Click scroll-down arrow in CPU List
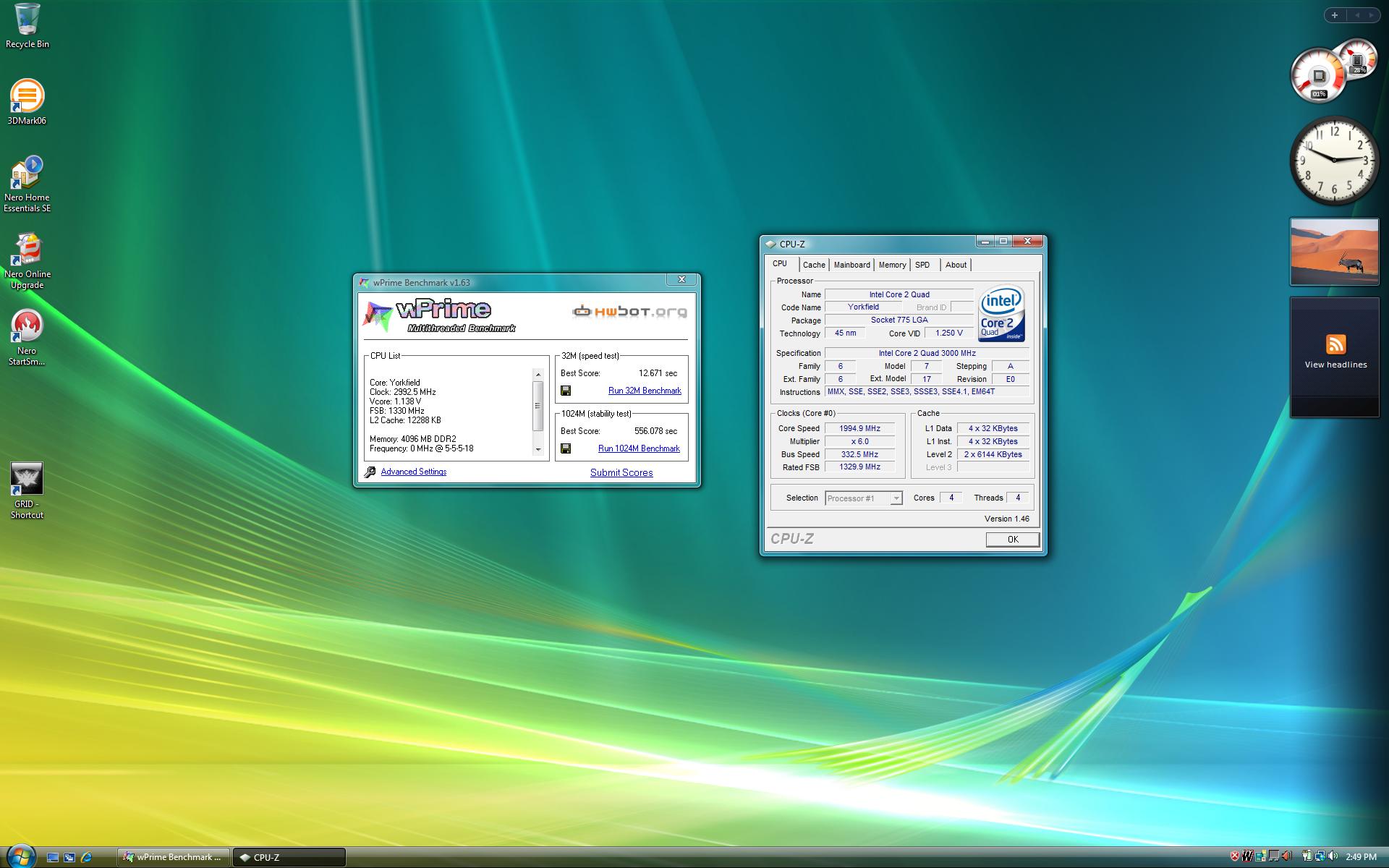Viewport: 1389px width, 868px height. tap(538, 449)
